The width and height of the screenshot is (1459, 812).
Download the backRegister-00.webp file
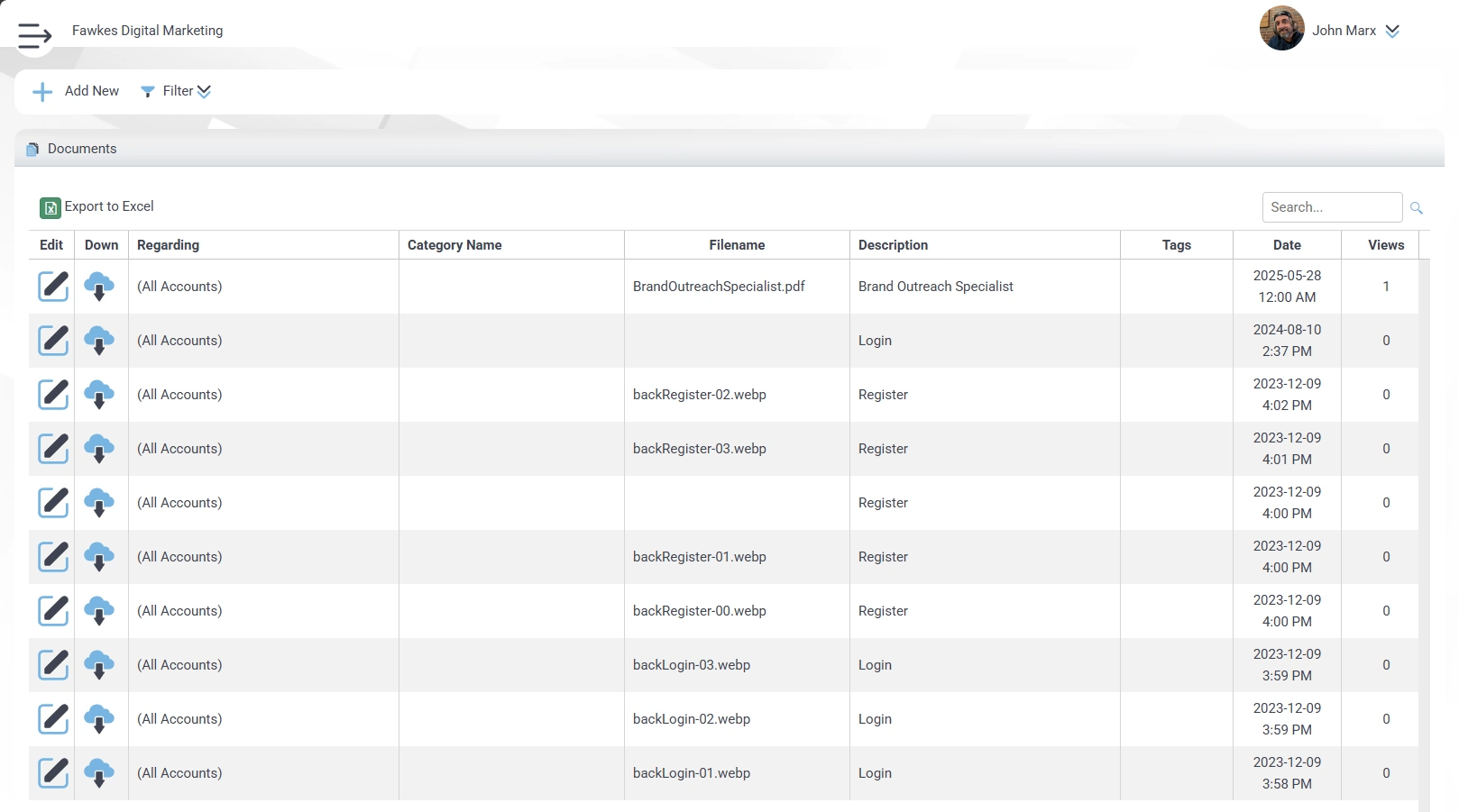pyautogui.click(x=99, y=611)
